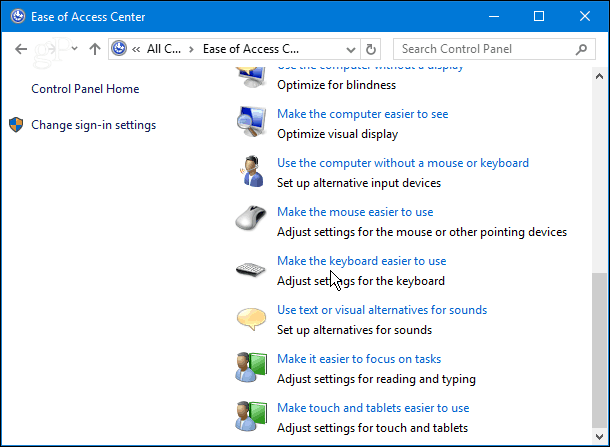Click the keyboard icon
The height and width of the screenshot is (447, 610).
coord(251,269)
